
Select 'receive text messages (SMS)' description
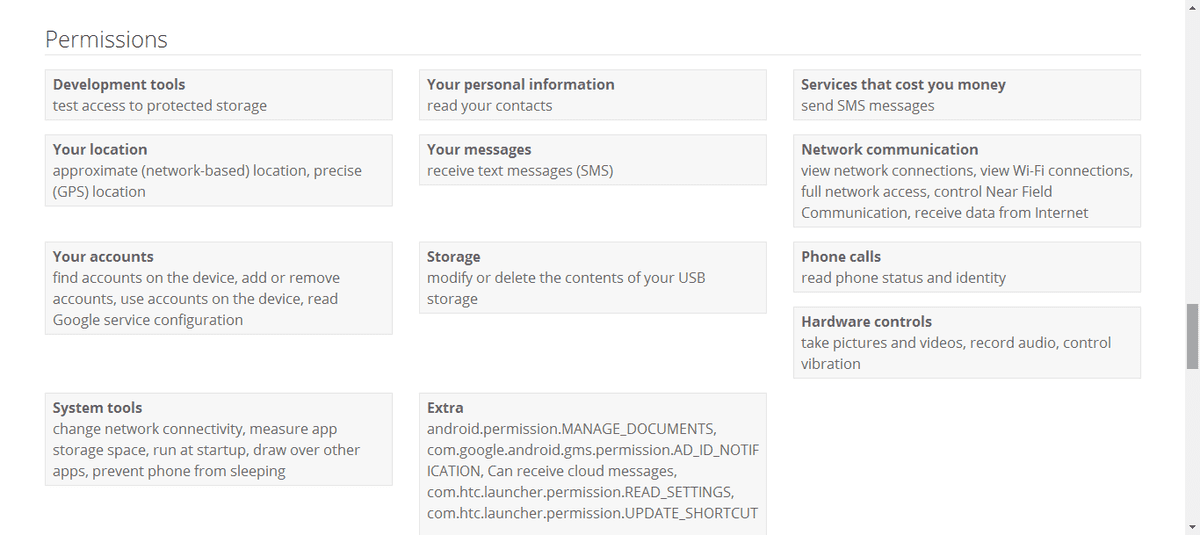click(519, 171)
